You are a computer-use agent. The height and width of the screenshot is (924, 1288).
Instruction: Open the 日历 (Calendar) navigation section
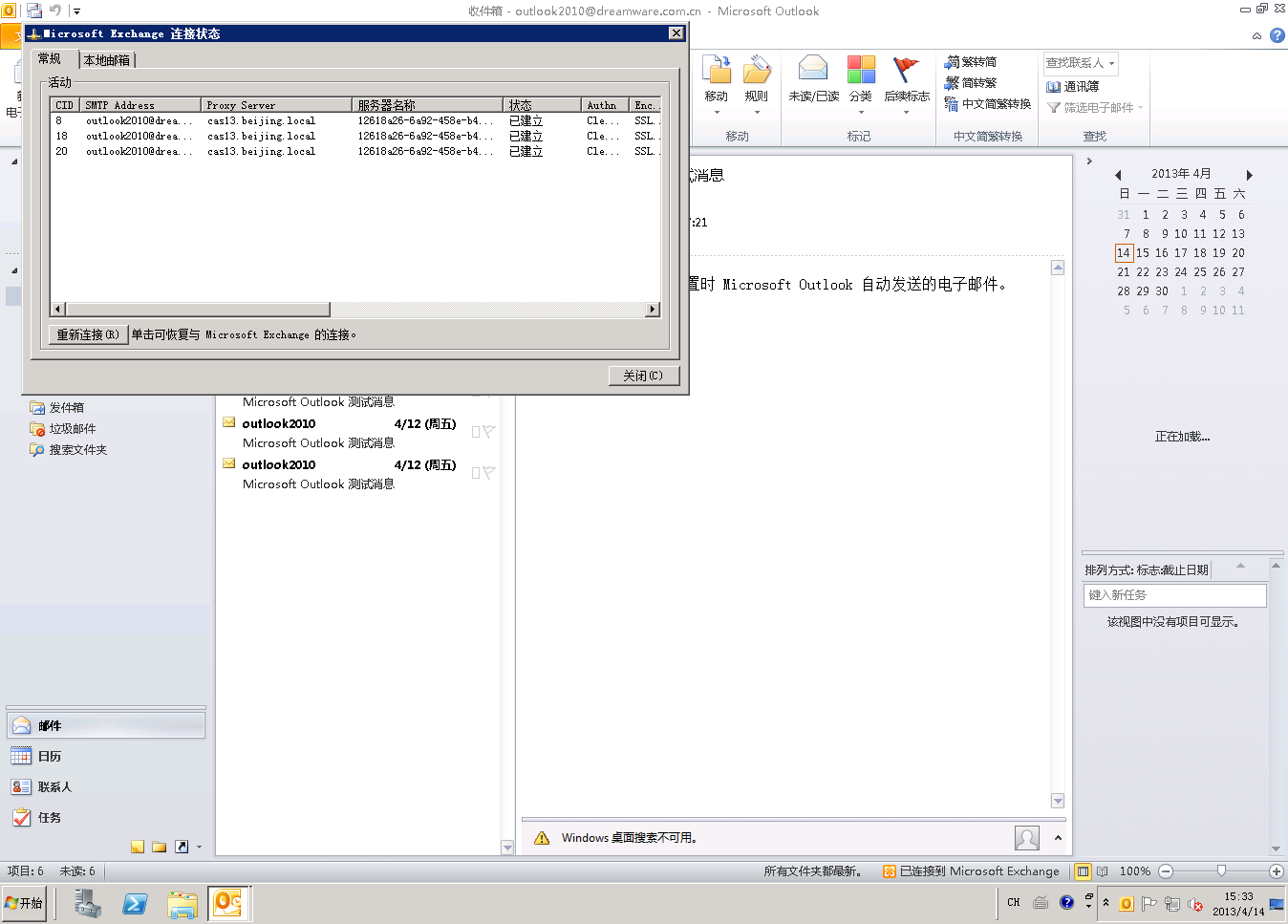[106, 757]
